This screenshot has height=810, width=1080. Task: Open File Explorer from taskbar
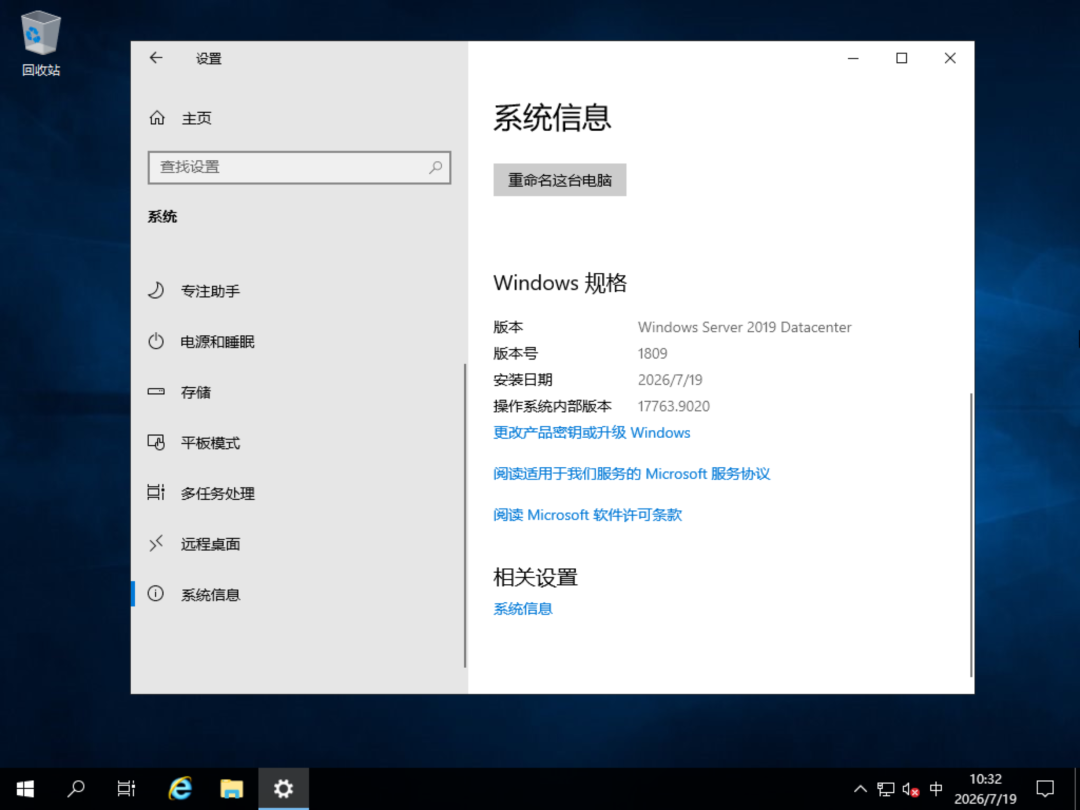tap(231, 789)
